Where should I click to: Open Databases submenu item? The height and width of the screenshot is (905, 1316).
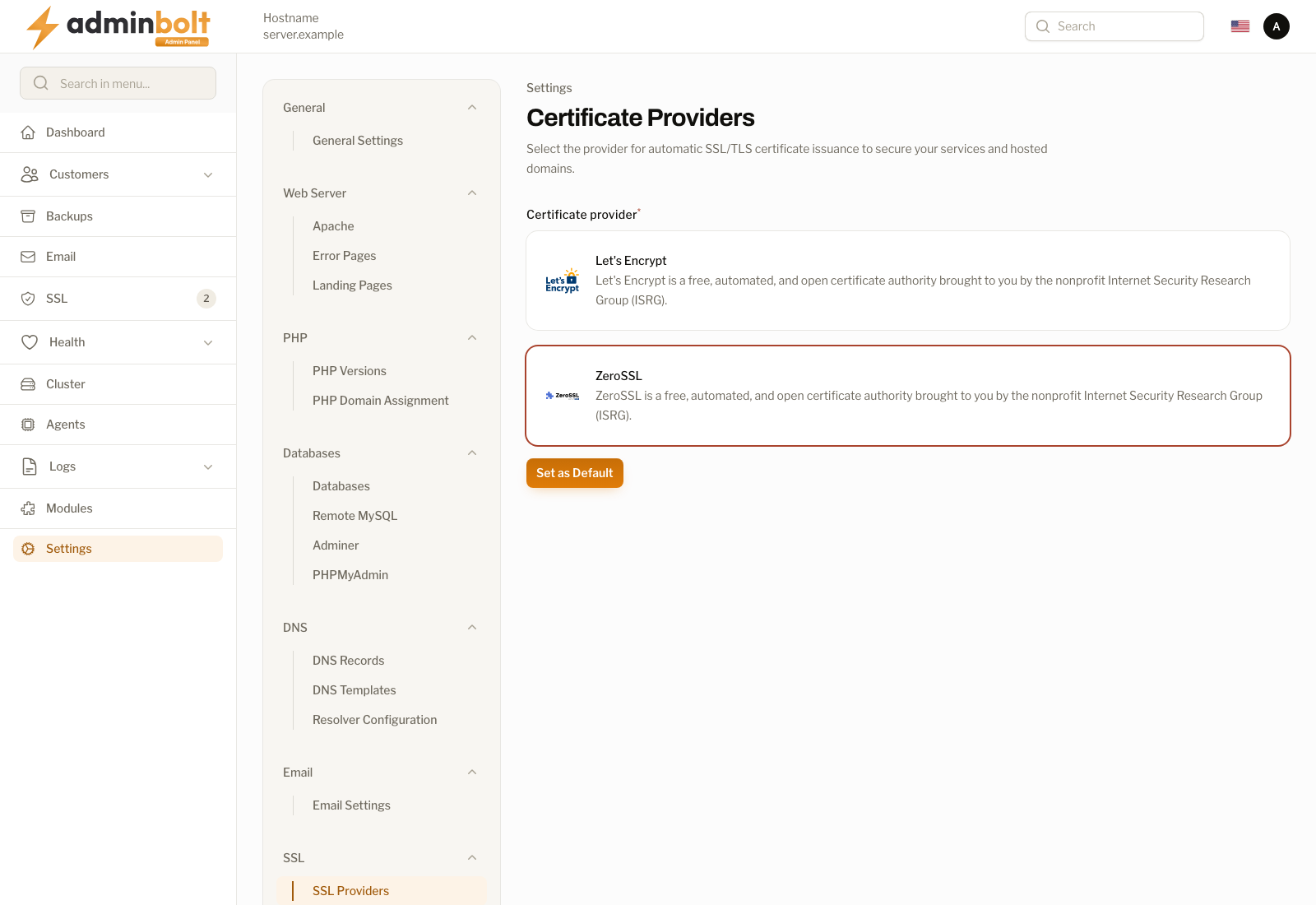(341, 486)
